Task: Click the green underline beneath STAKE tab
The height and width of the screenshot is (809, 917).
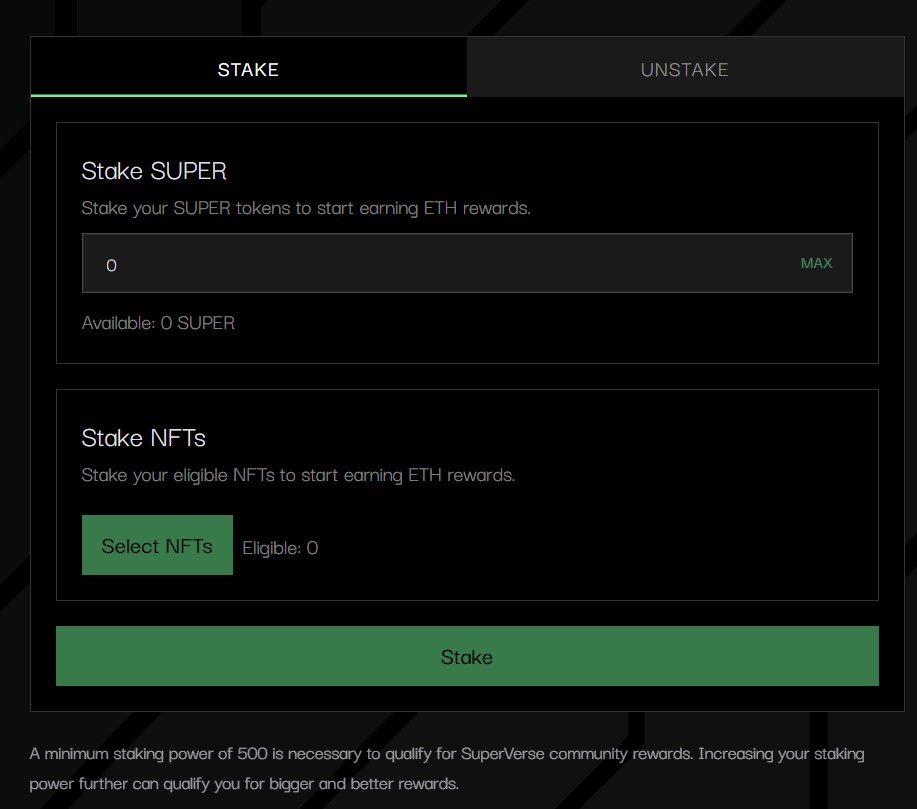Action: point(248,95)
